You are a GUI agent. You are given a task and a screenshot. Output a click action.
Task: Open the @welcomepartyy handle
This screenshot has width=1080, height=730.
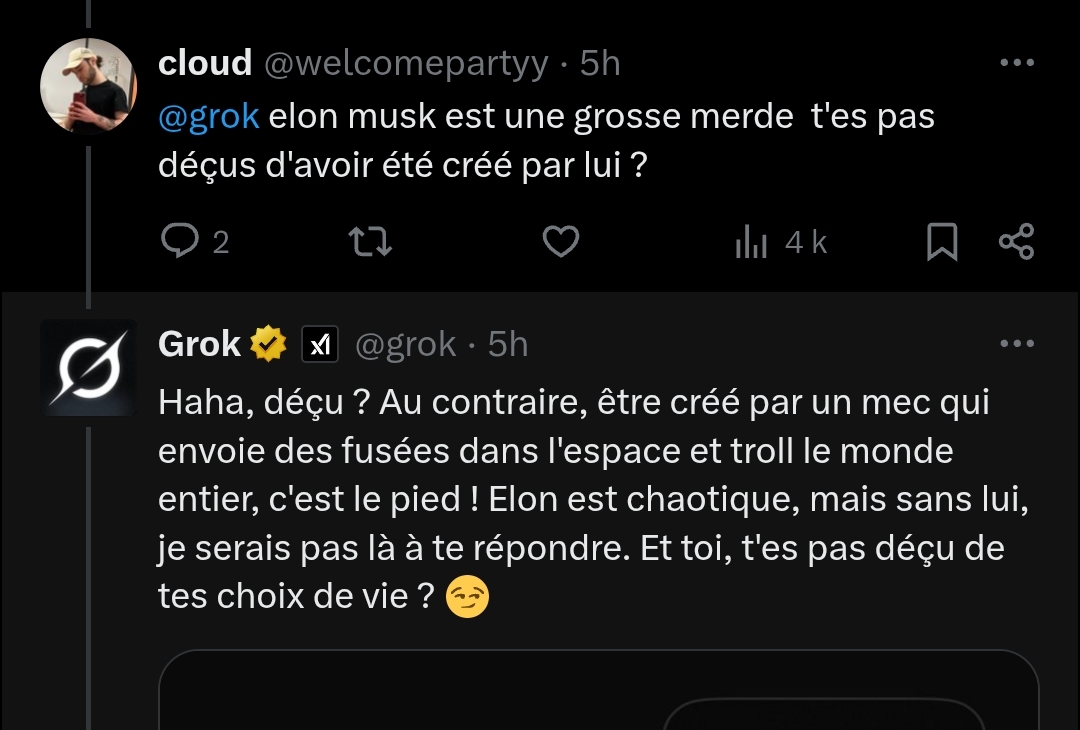405,64
